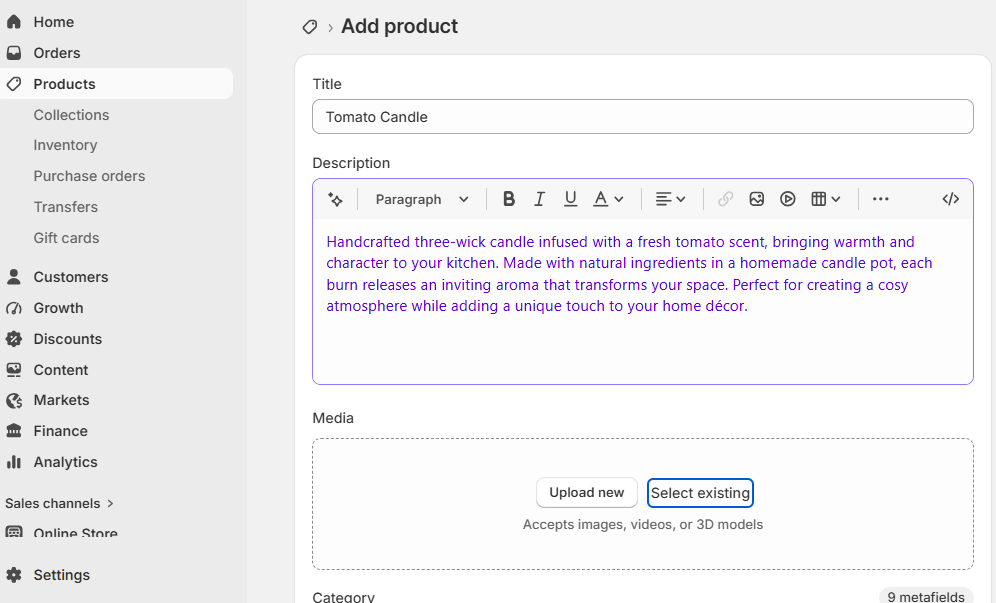
Task: Go to Collections under Products
Action: pyautogui.click(x=71, y=115)
